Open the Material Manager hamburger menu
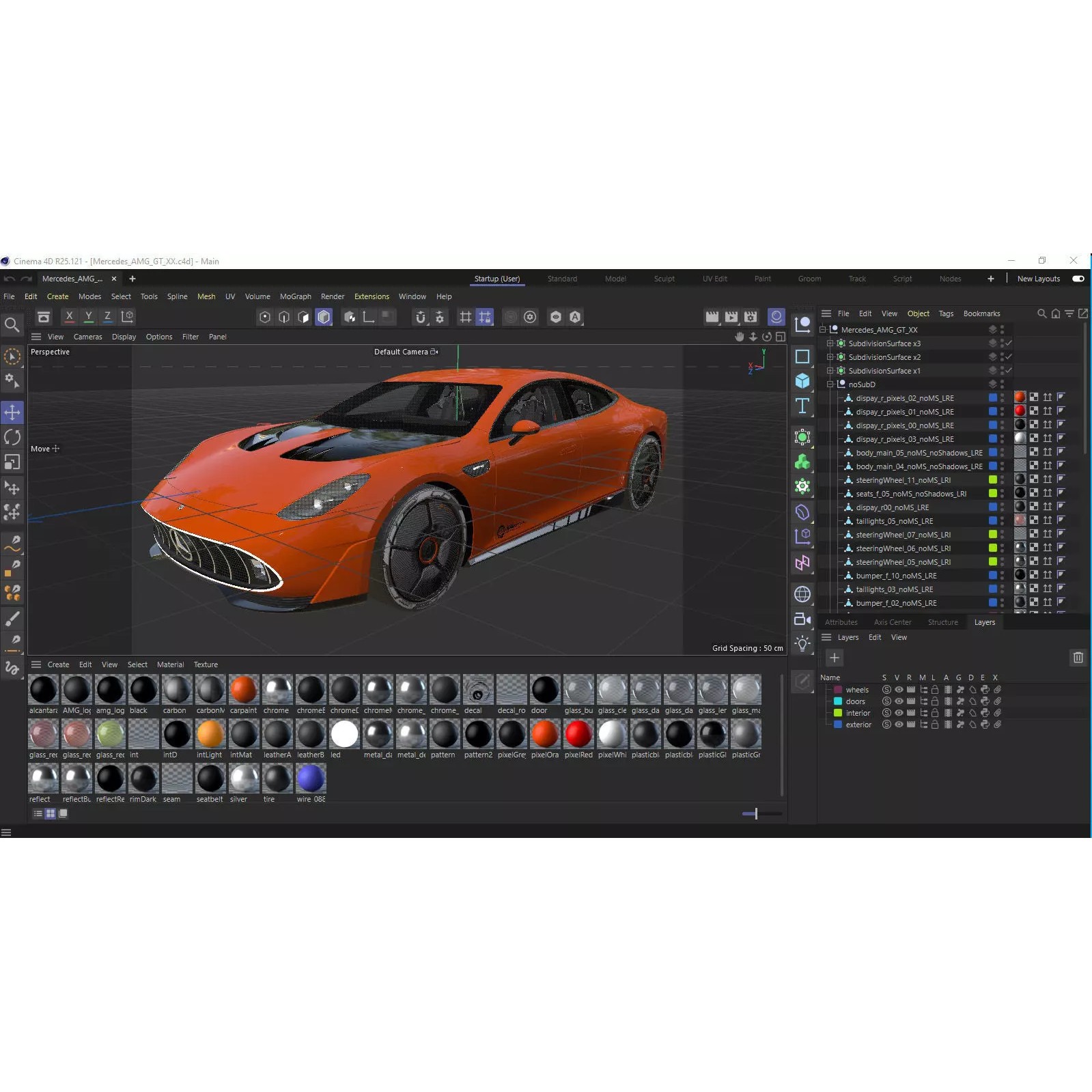Viewport: 1092px width, 1092px height. pyautogui.click(x=36, y=664)
